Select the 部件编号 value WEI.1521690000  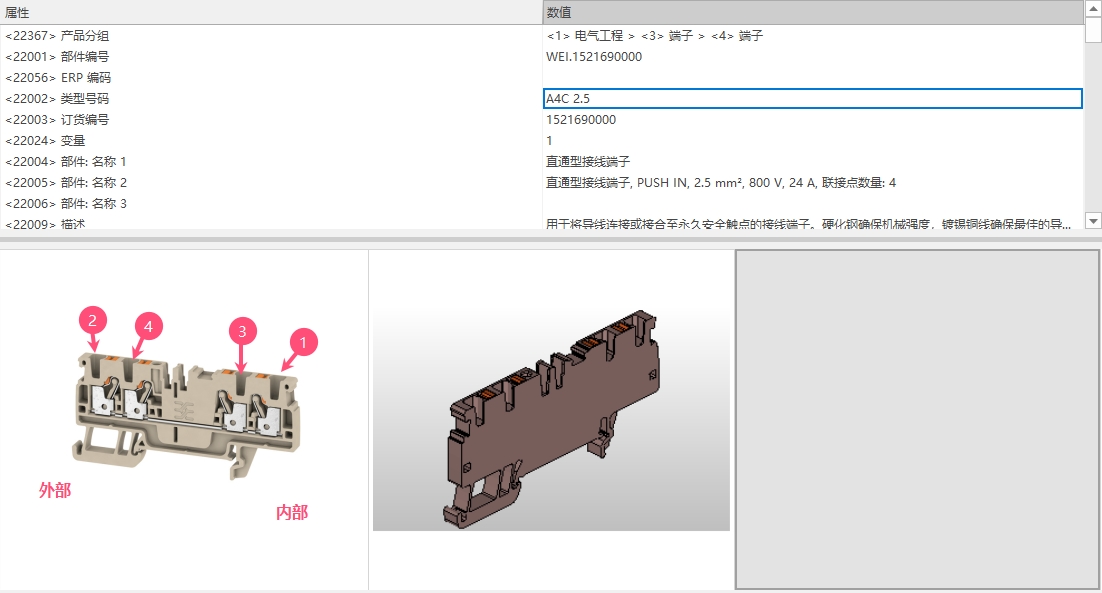tap(594, 56)
